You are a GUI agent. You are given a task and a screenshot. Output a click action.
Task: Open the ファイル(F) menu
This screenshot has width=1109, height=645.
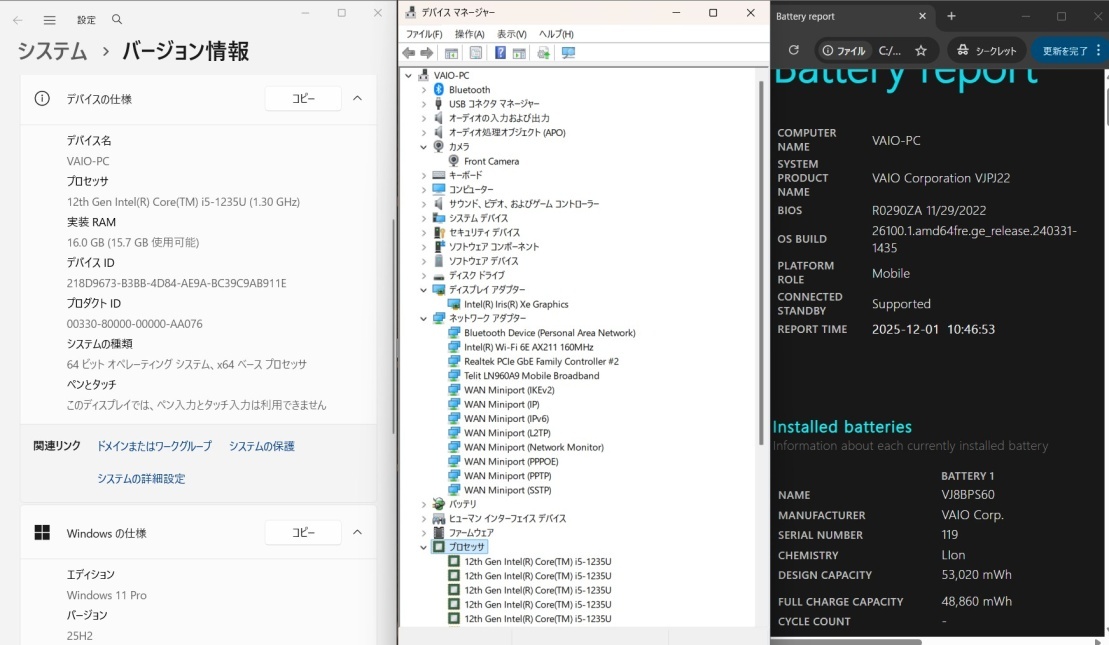click(424, 34)
